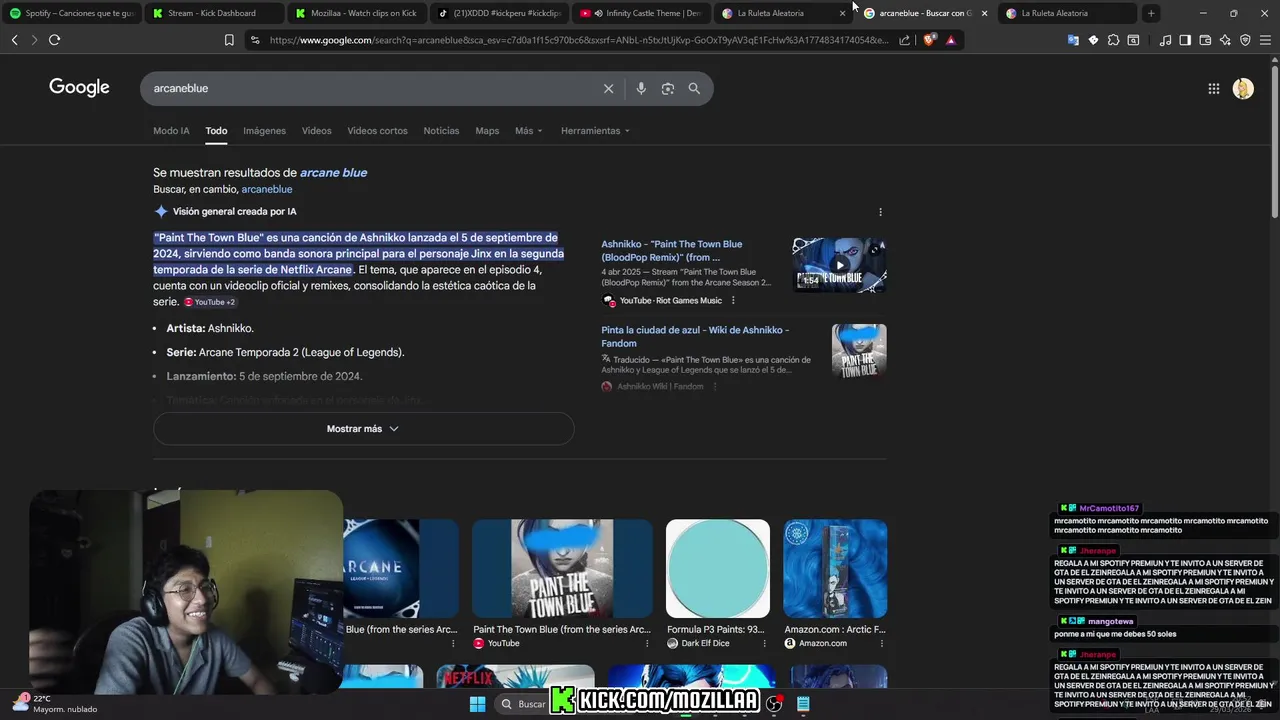Switch to the TikTok XDDD #kickperu tab

point(499,13)
